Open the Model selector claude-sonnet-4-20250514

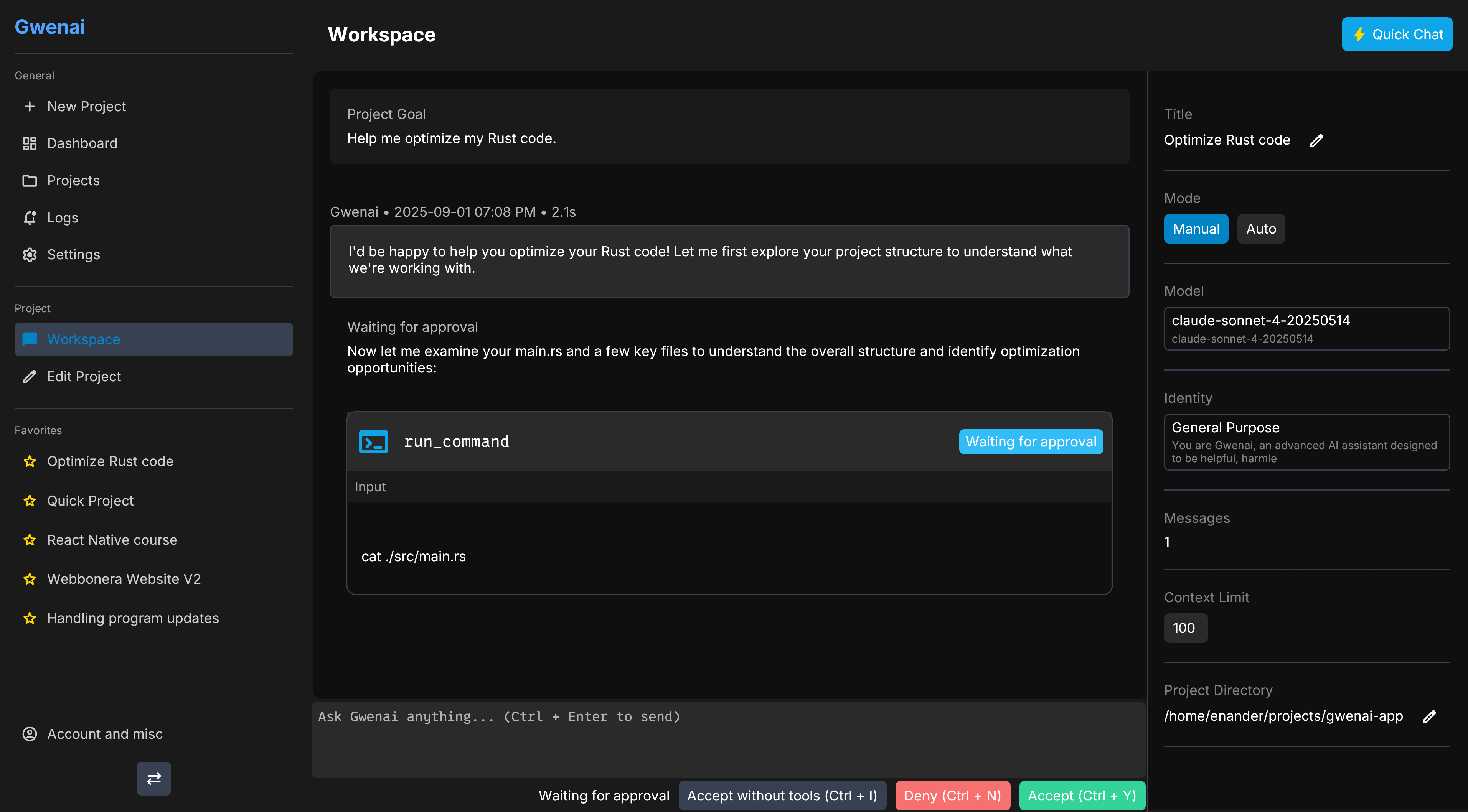(x=1306, y=329)
